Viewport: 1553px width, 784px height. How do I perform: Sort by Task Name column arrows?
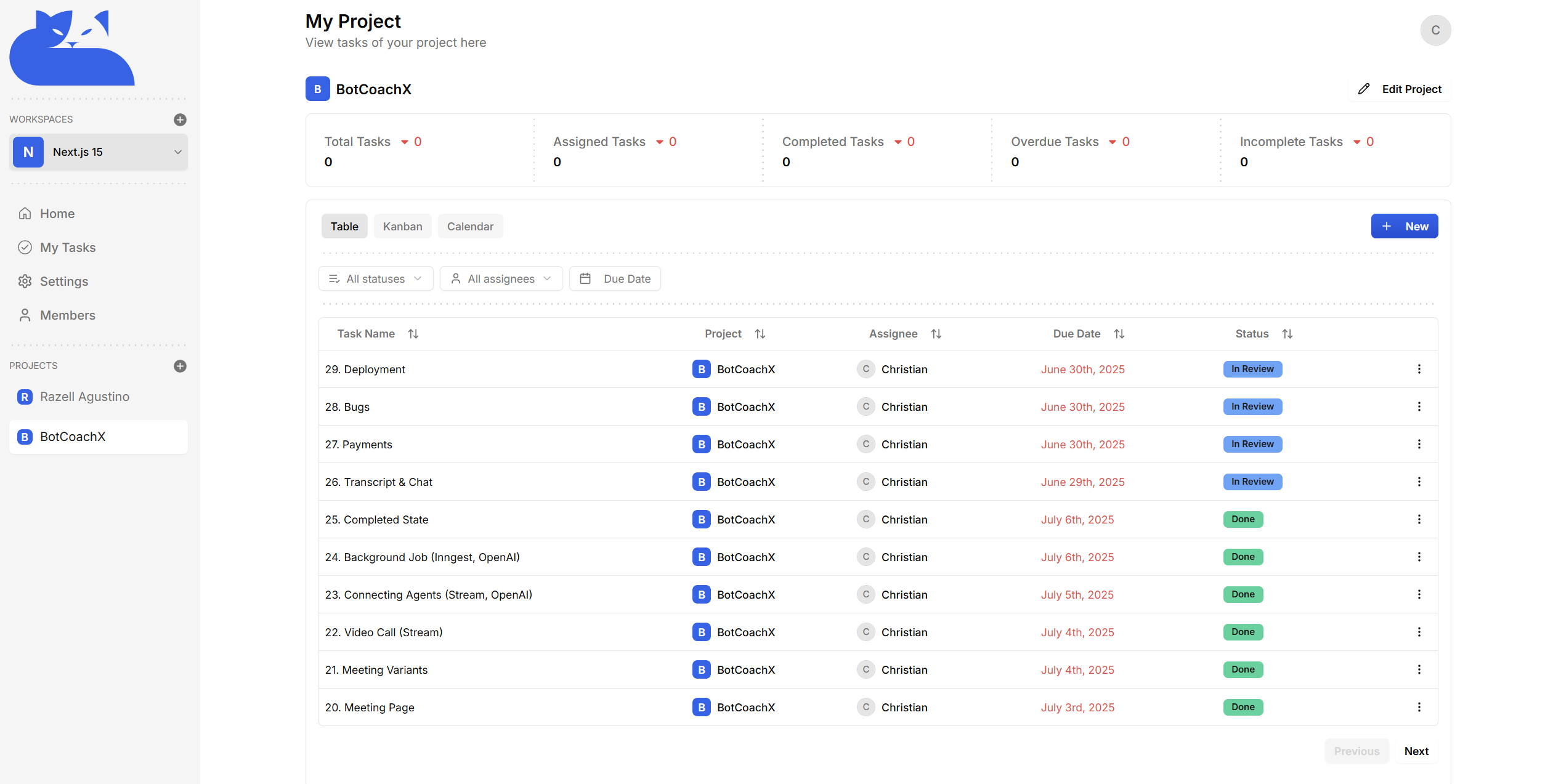click(x=413, y=334)
